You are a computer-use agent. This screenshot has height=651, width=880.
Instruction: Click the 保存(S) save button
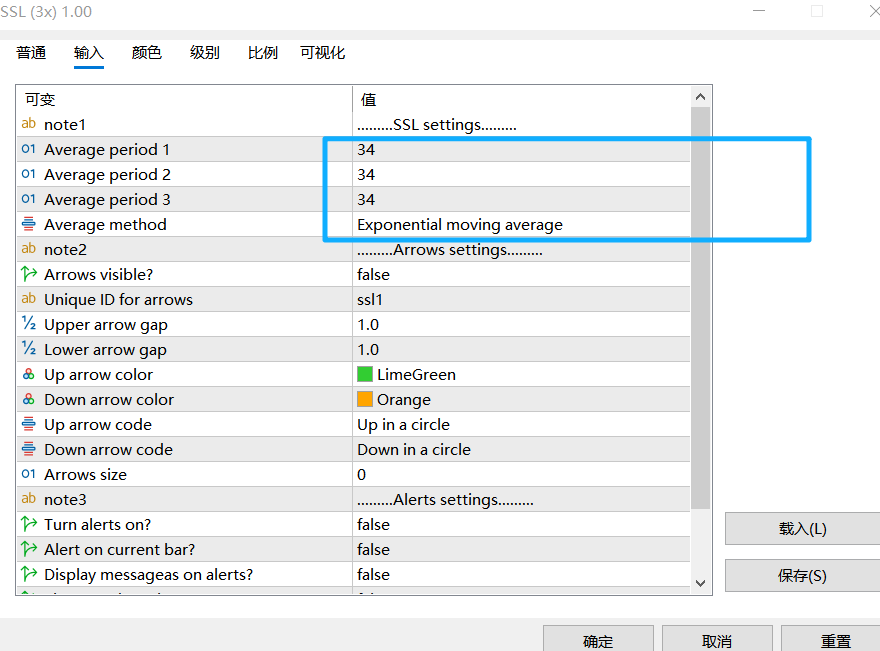(803, 575)
